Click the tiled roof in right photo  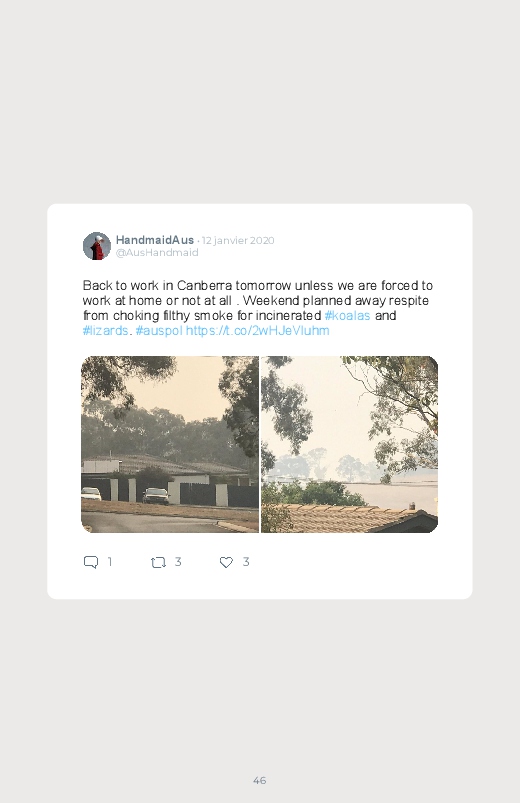click(x=353, y=518)
